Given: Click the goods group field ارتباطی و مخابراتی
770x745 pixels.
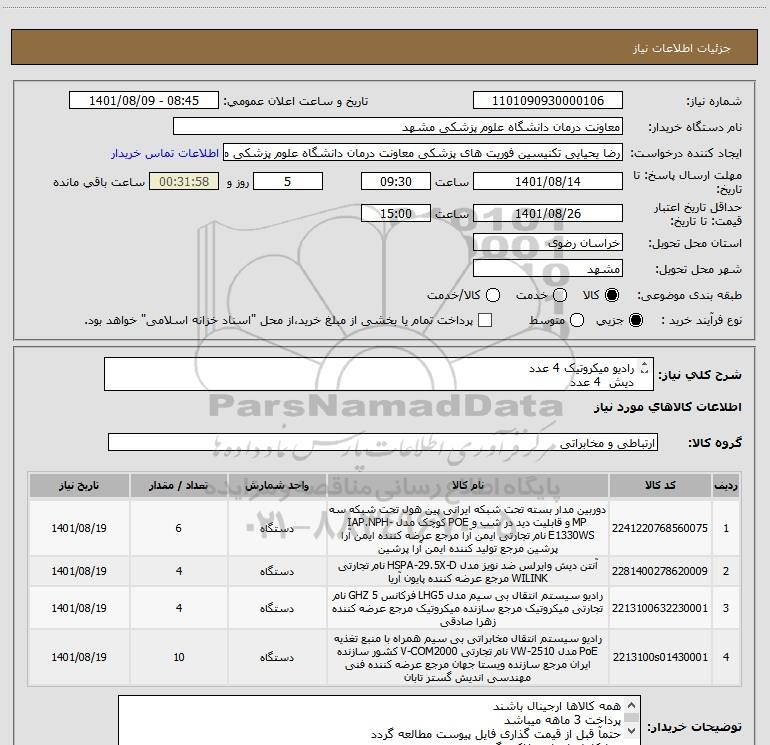Looking at the screenshot, I should coord(383,442).
